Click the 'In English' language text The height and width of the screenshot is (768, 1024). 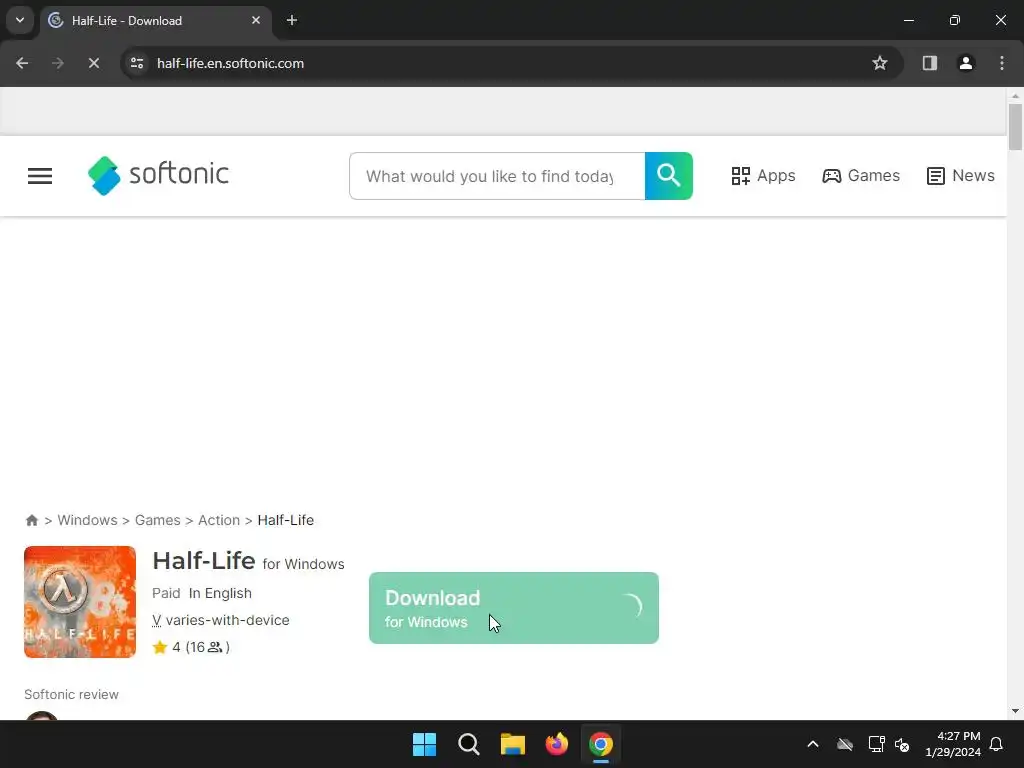coord(220,593)
